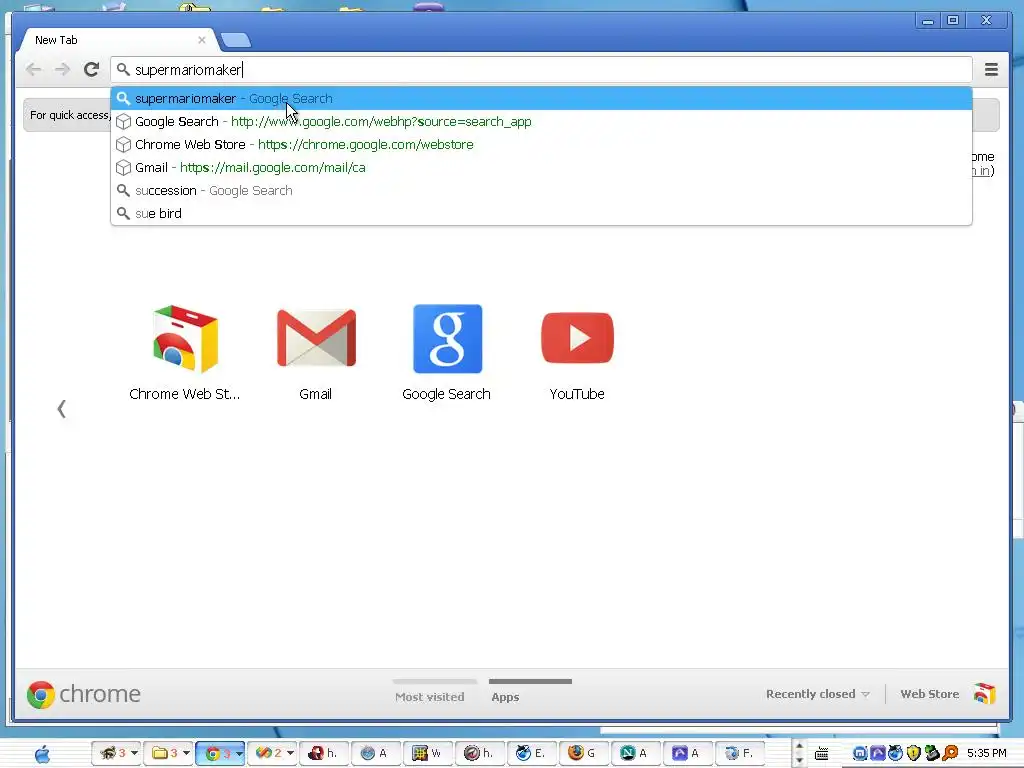1024x768 pixels.
Task: Switch to the 'F.' taskbar window
Action: coord(739,753)
